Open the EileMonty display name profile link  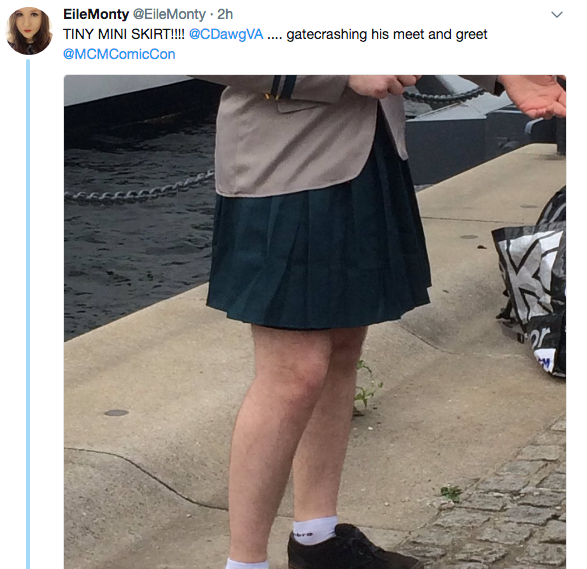(x=96, y=14)
